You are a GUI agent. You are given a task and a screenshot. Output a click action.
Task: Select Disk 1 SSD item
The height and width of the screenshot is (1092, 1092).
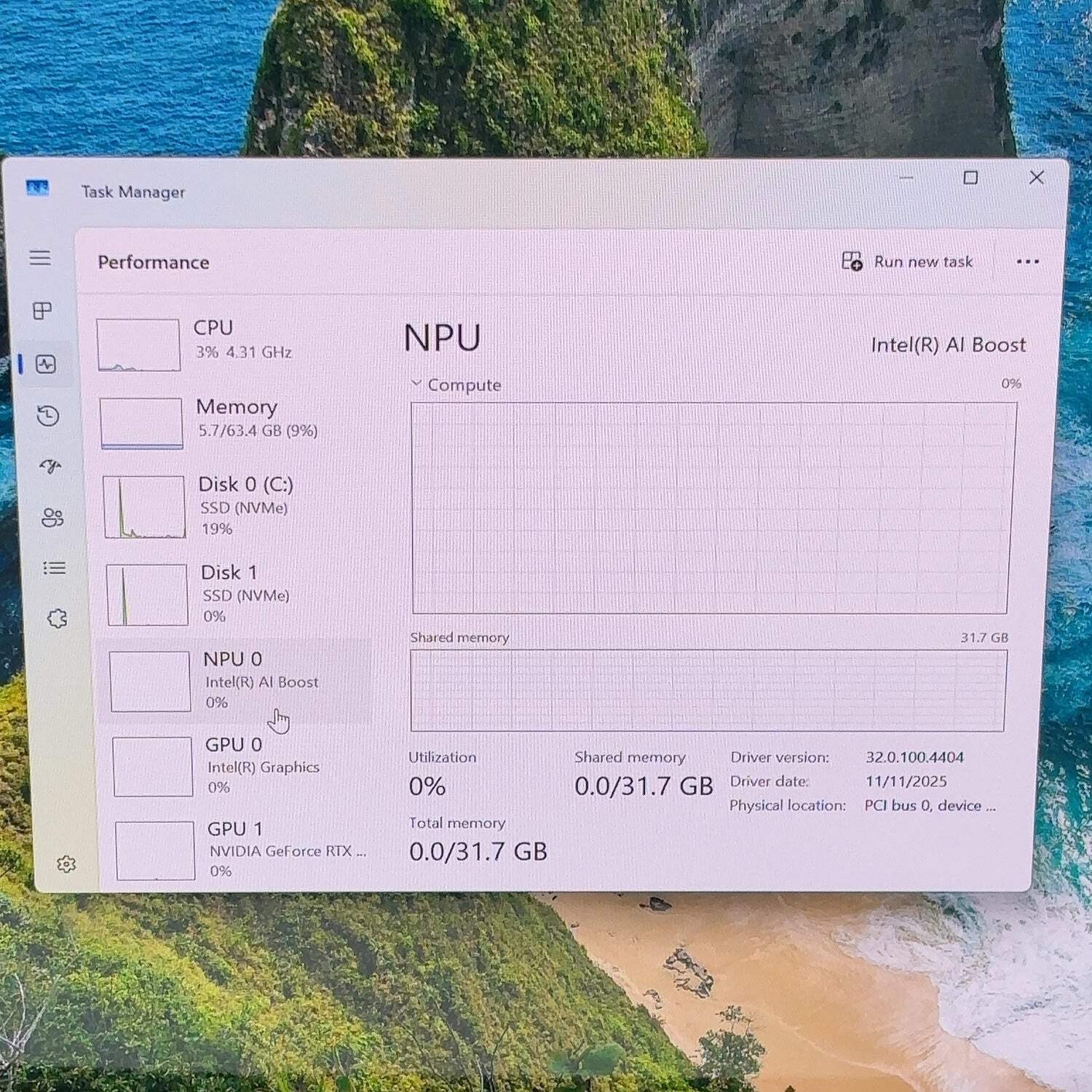pos(237,594)
